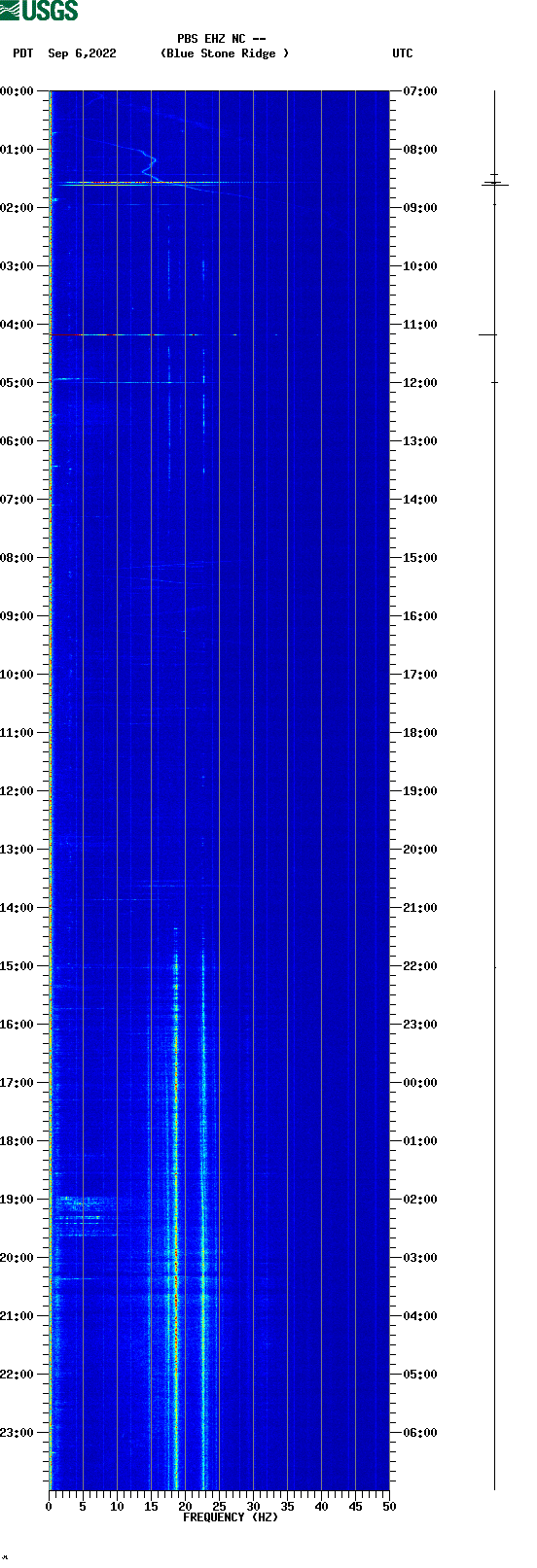The height and width of the screenshot is (1568, 537).
Task: Click the UTC time label '20:00'
Action: tap(420, 850)
